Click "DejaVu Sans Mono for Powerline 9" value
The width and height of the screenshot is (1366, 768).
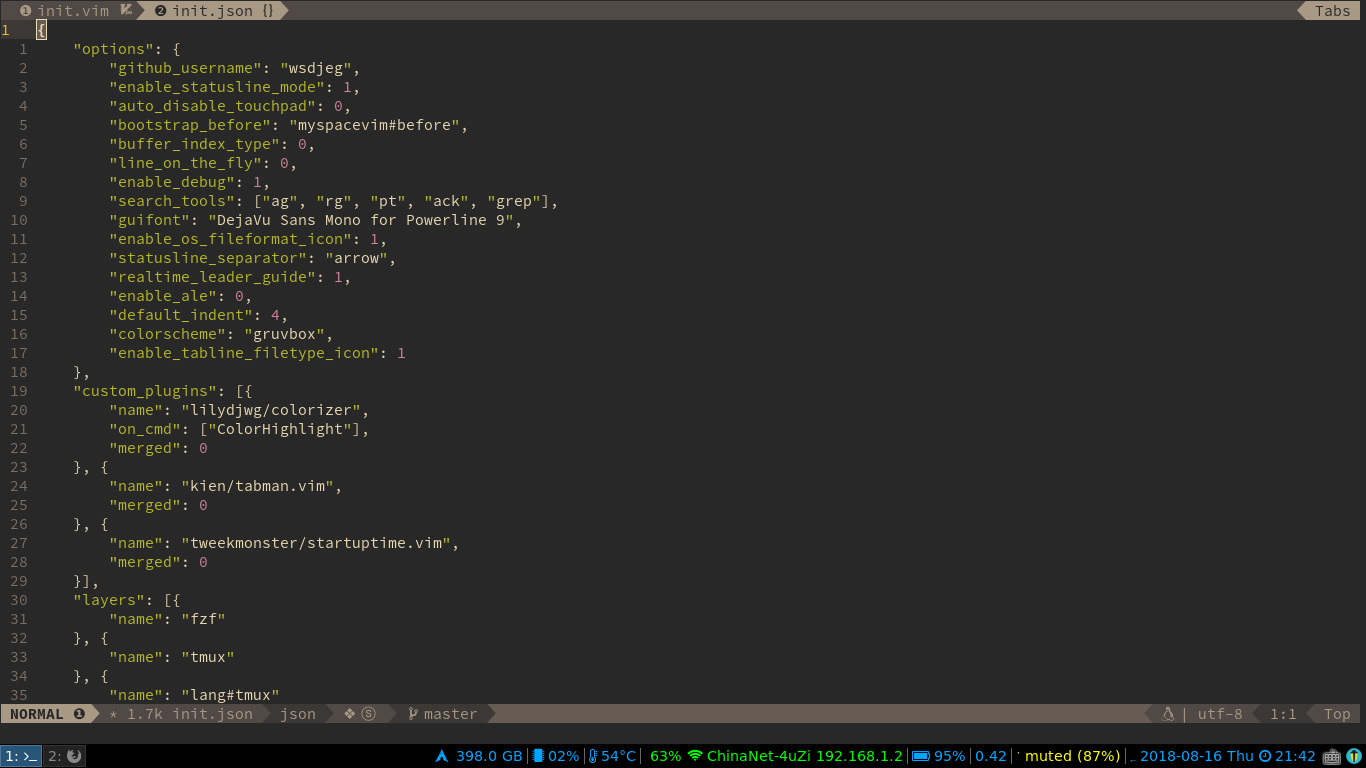tap(361, 220)
